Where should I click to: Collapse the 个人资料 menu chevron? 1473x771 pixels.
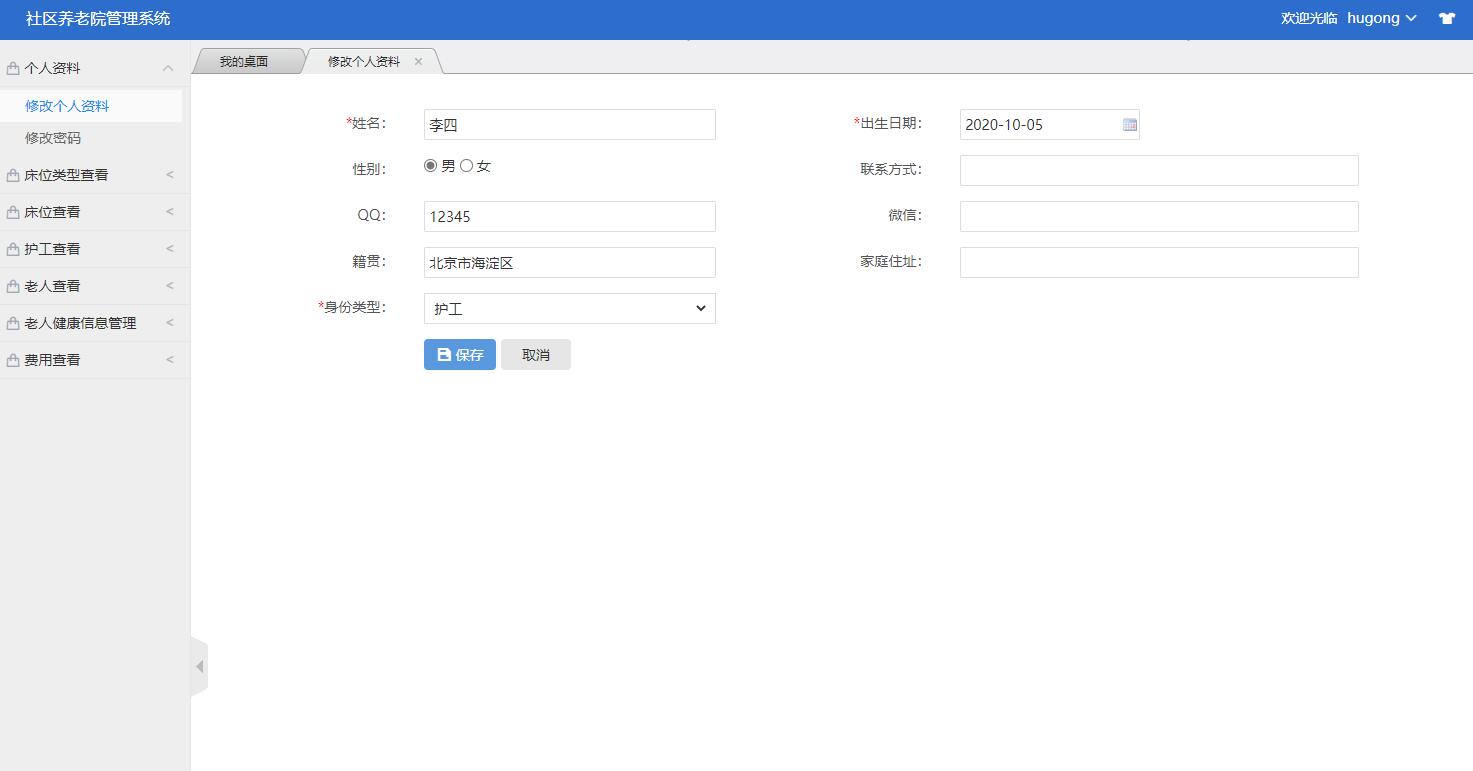click(x=168, y=68)
